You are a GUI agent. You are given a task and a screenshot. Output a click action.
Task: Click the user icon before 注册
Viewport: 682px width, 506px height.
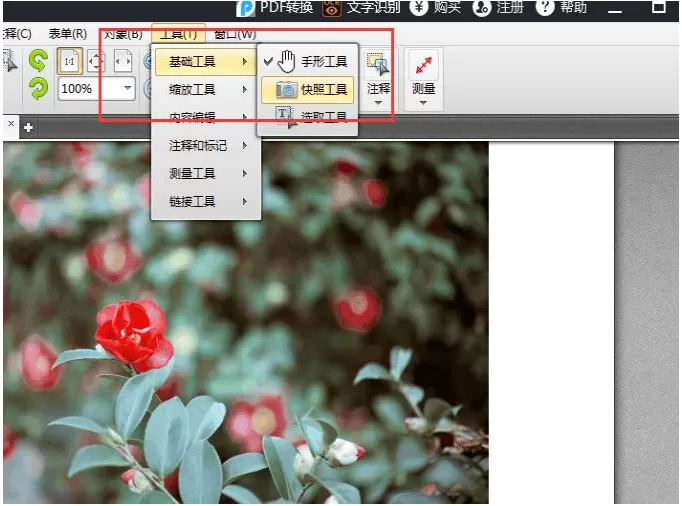(482, 7)
